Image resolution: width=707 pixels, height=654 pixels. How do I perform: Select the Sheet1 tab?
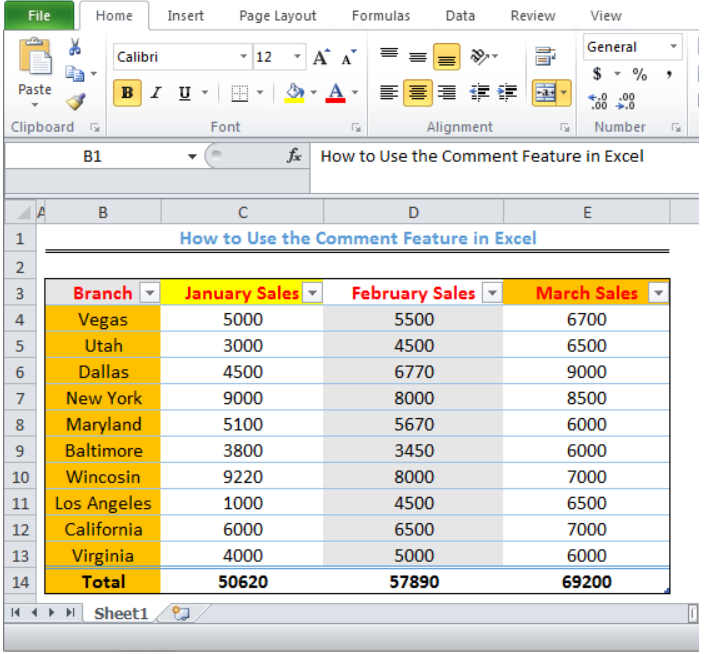[x=121, y=613]
